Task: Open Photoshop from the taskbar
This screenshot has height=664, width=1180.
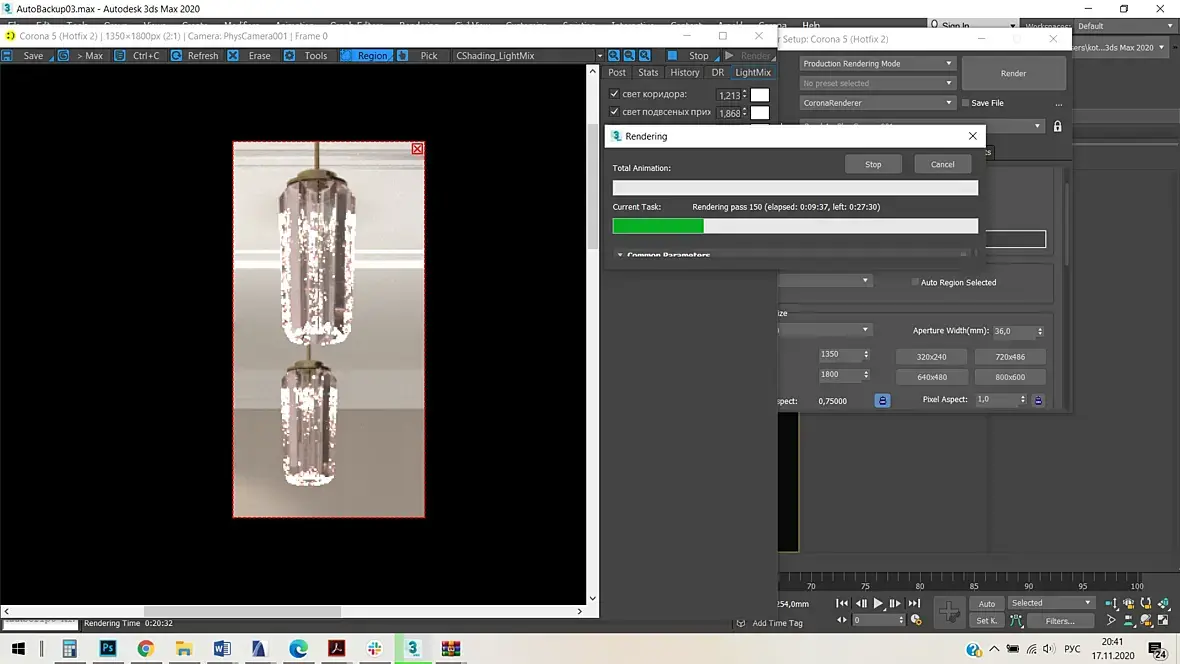Action: click(108, 648)
